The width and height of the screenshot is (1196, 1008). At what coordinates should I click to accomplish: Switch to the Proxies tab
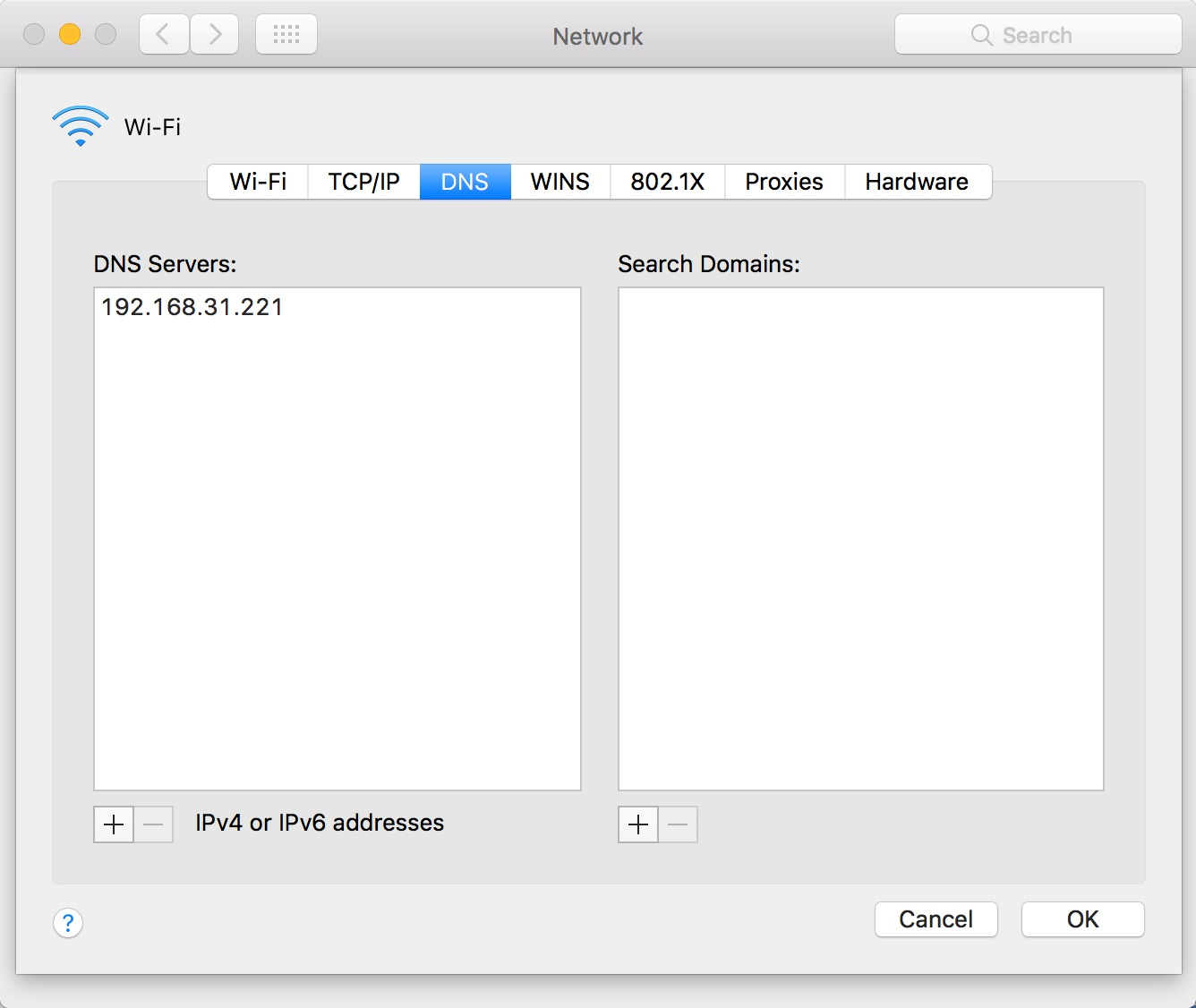782,182
